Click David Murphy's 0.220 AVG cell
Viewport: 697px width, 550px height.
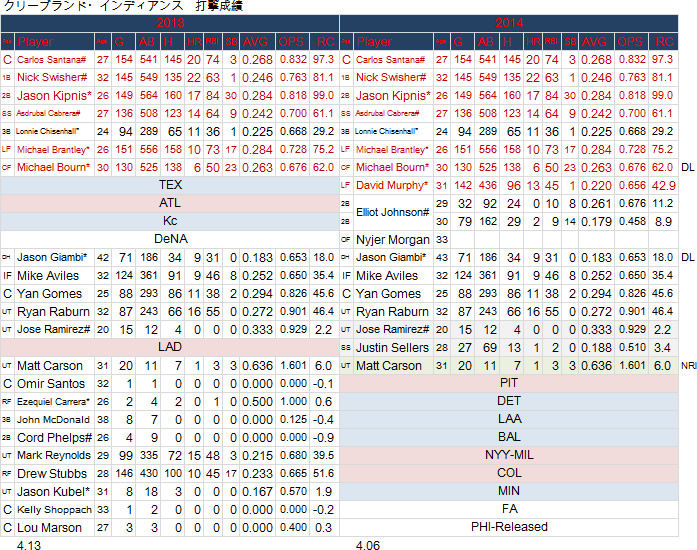click(x=596, y=185)
